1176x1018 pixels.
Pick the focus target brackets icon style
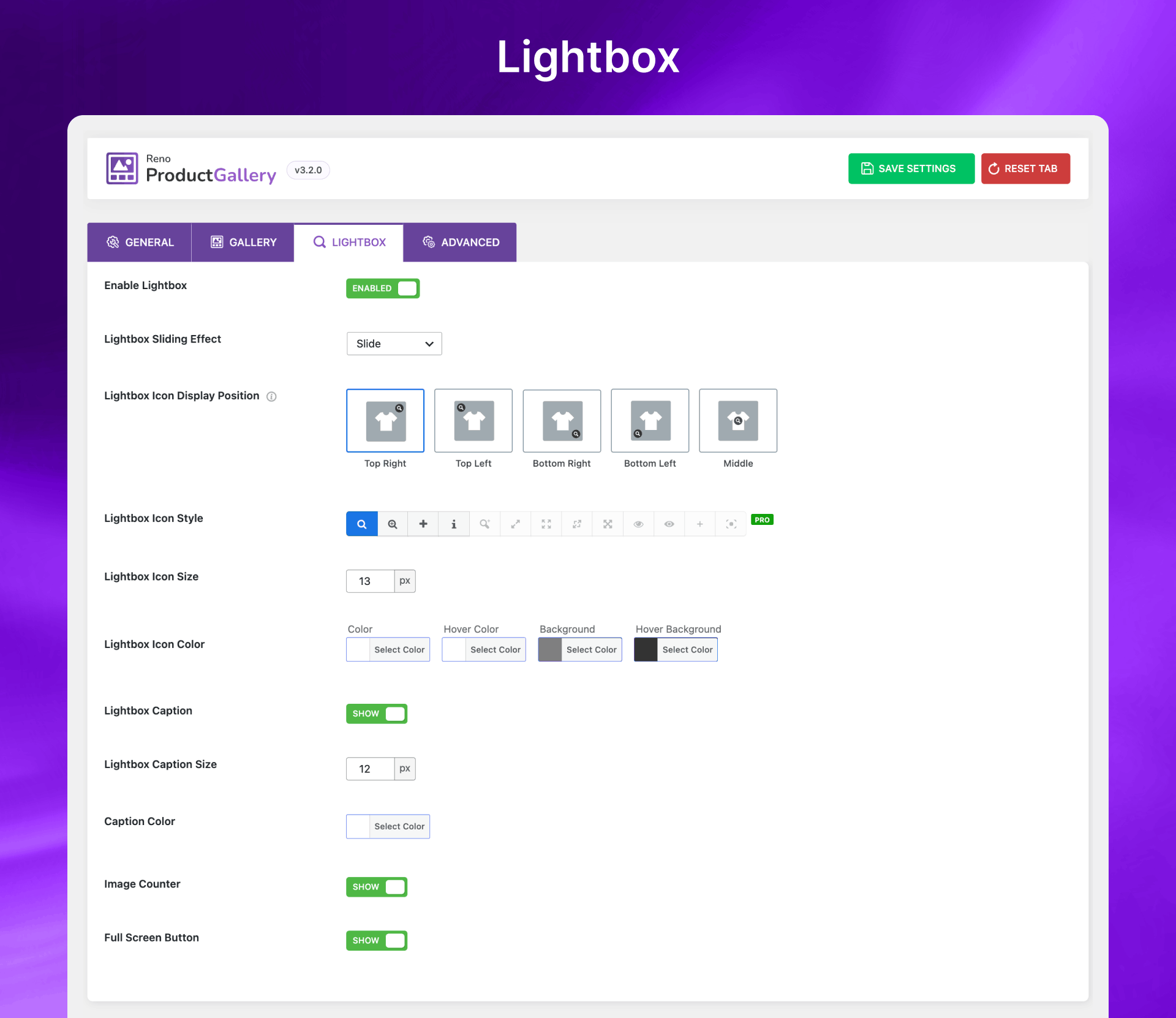click(731, 524)
